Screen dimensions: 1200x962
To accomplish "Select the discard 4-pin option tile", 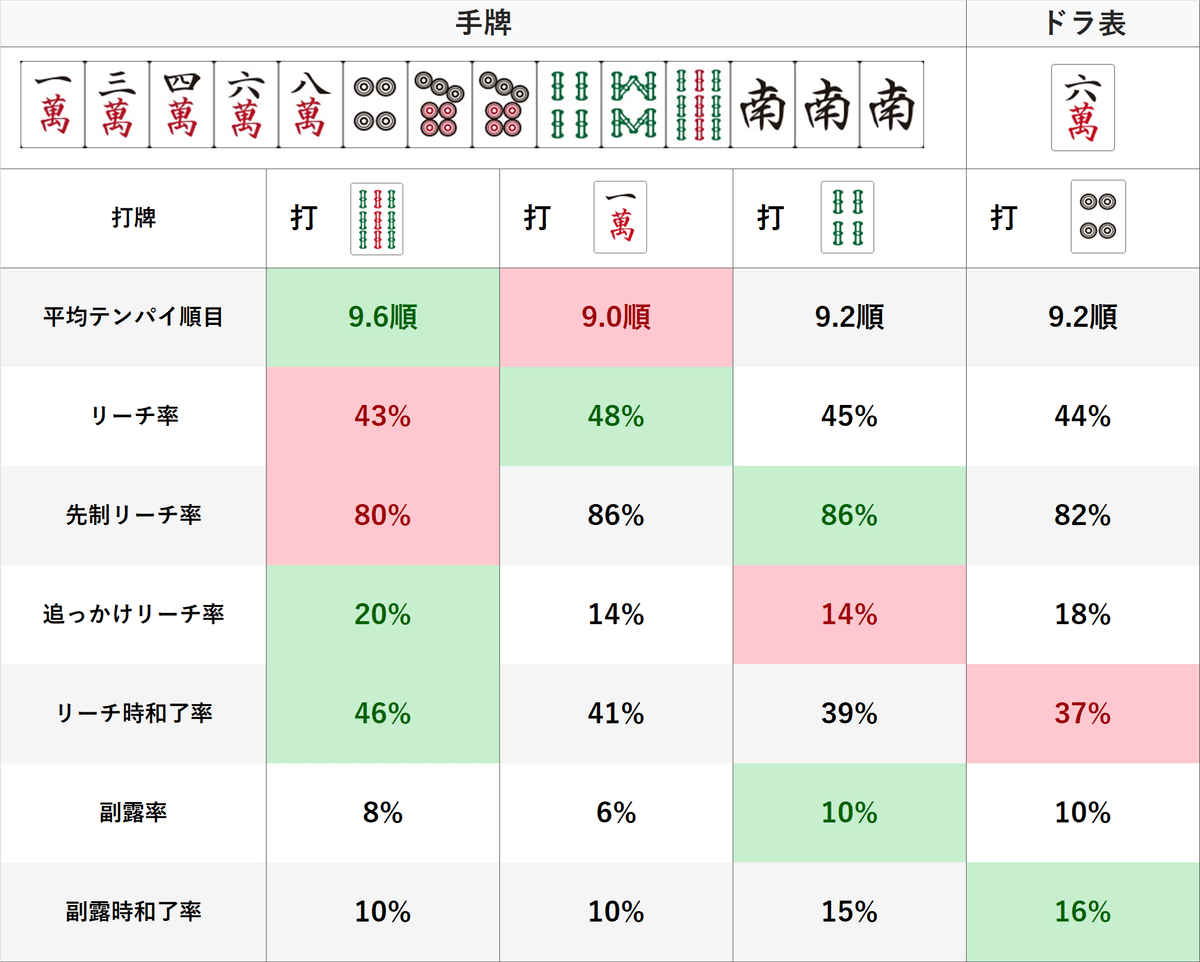I will point(1098,216).
